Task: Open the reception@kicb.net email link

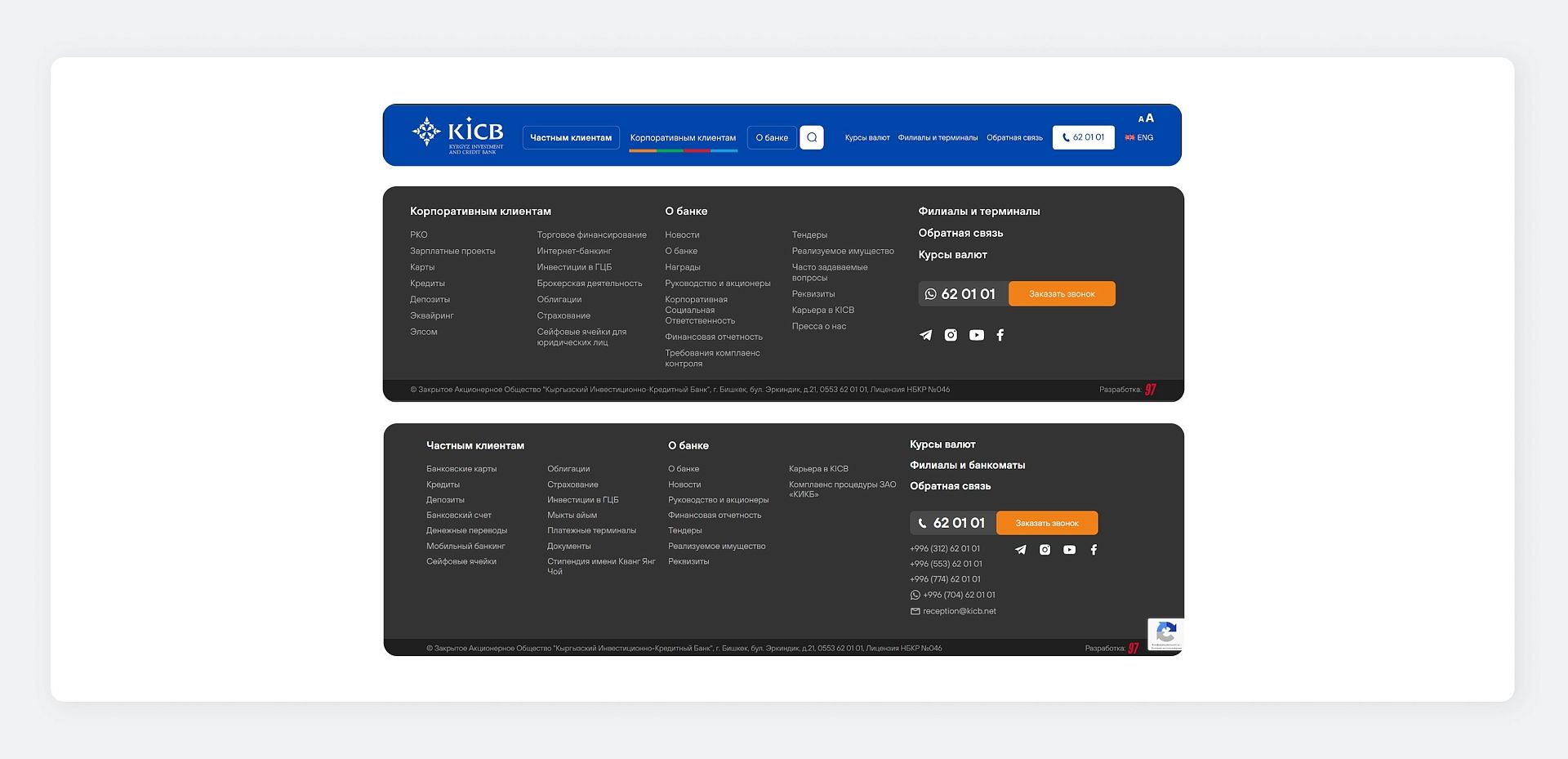Action: [x=959, y=611]
